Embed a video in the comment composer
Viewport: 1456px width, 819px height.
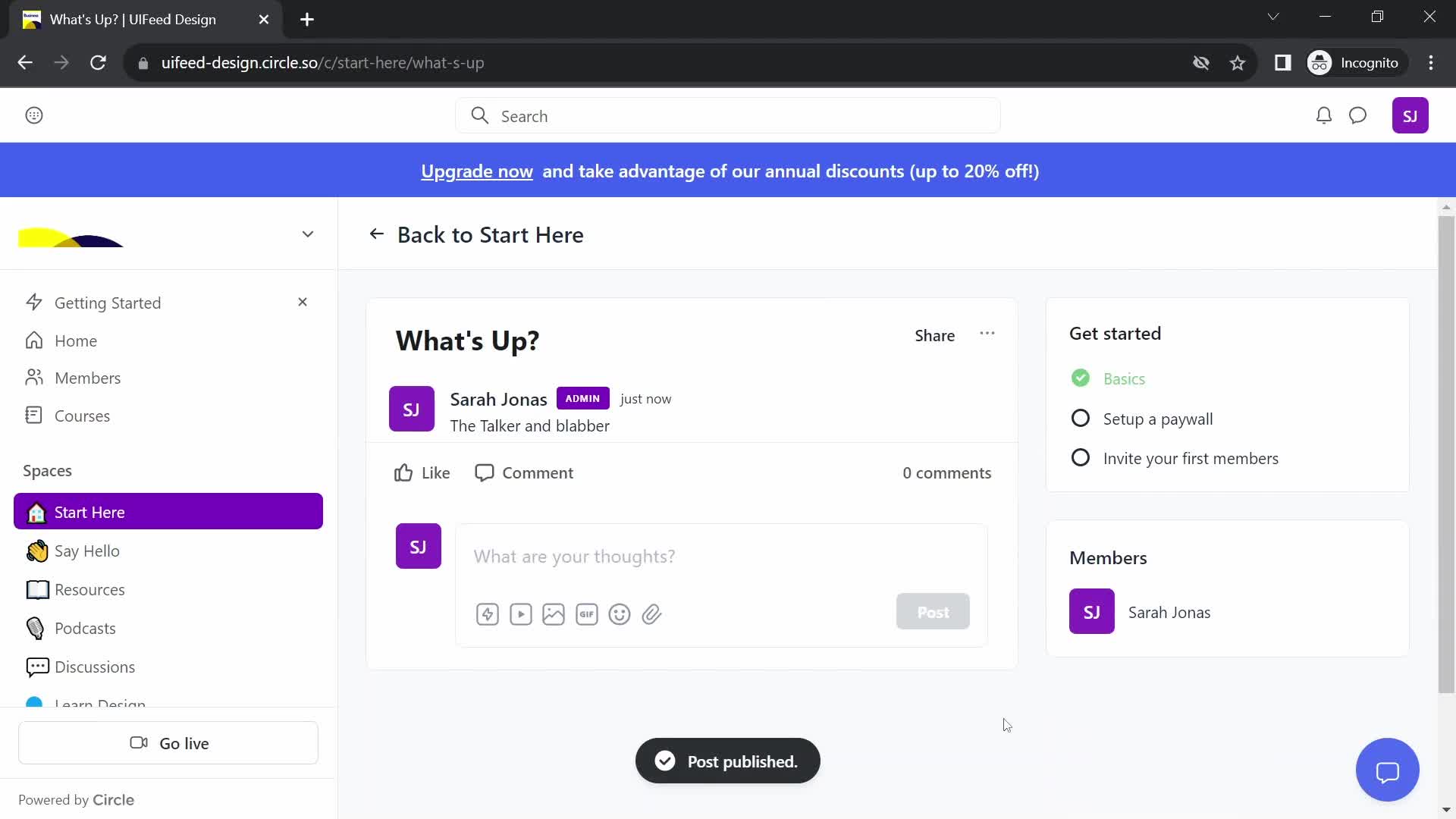click(x=520, y=614)
